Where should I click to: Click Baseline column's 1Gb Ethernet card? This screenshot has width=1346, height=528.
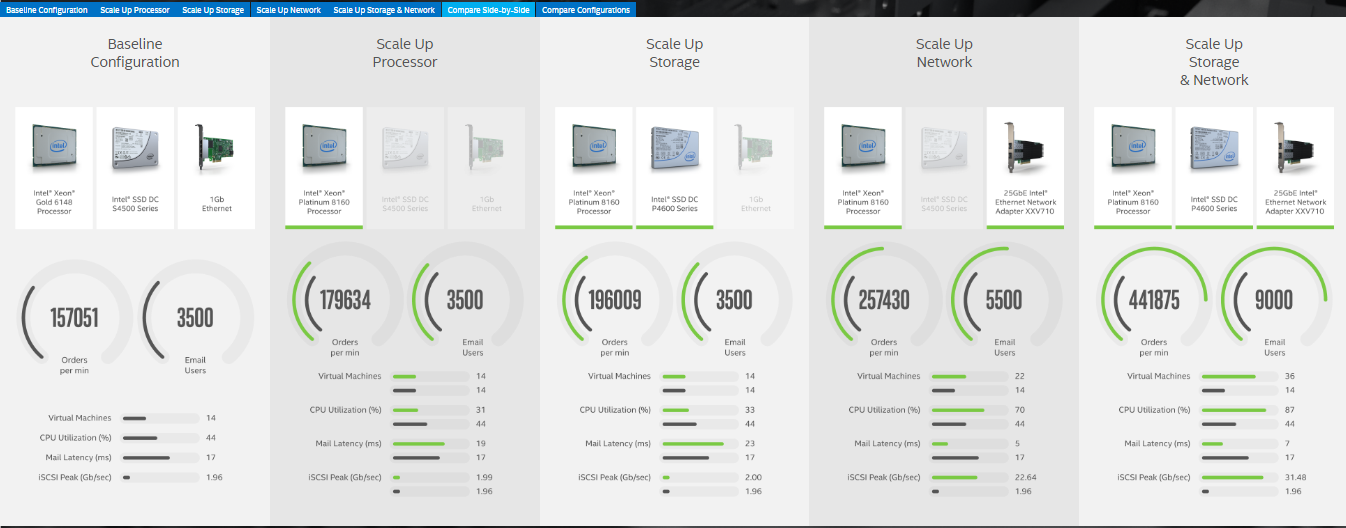[216, 168]
